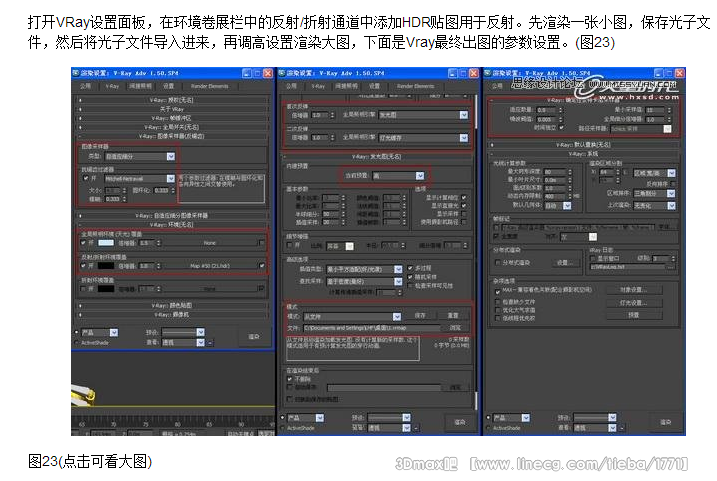Click the skylight None map button
Image resolution: width=717 pixels, height=481 pixels.
coord(209,243)
